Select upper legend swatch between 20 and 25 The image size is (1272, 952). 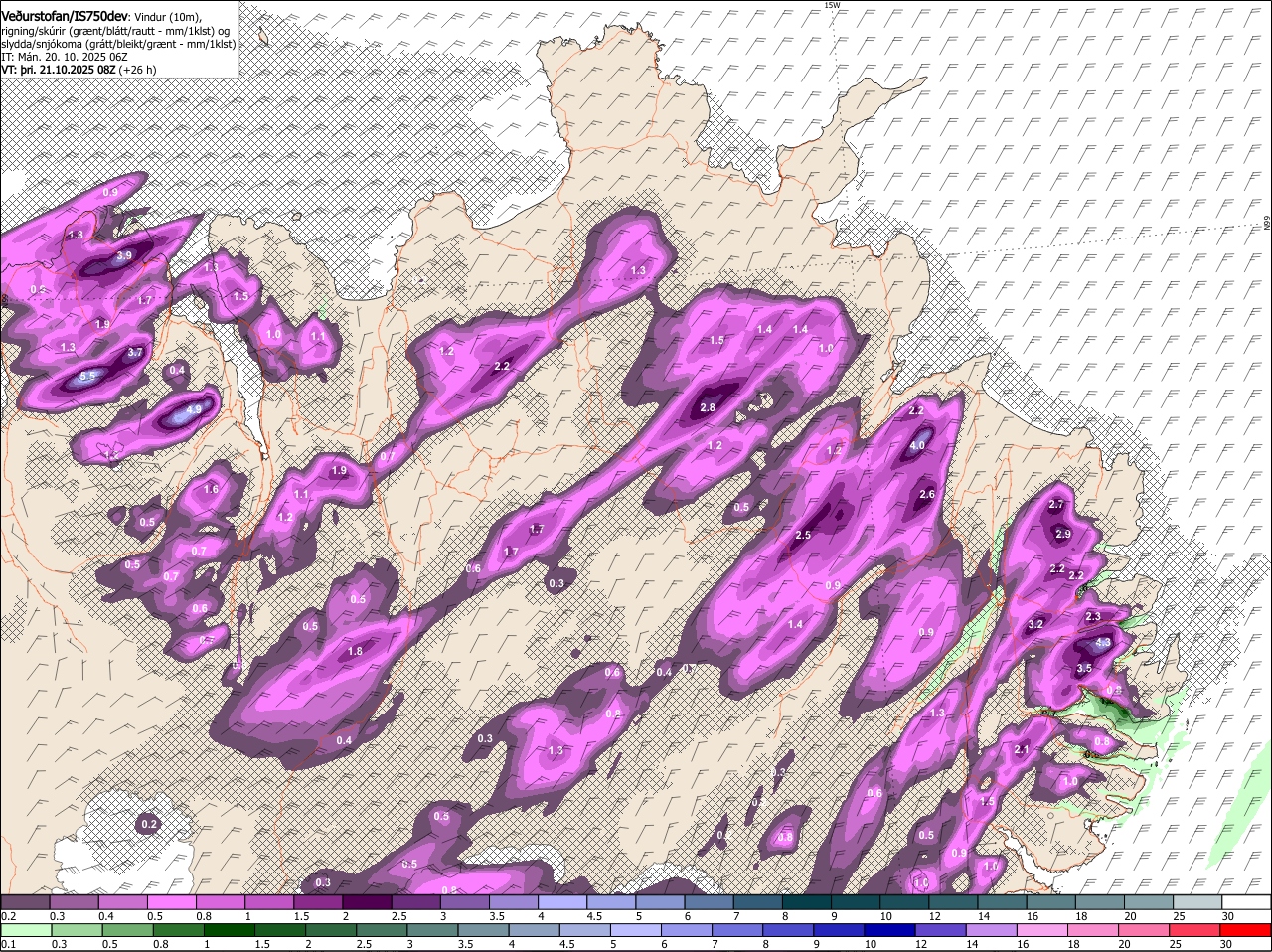[x=1150, y=901]
